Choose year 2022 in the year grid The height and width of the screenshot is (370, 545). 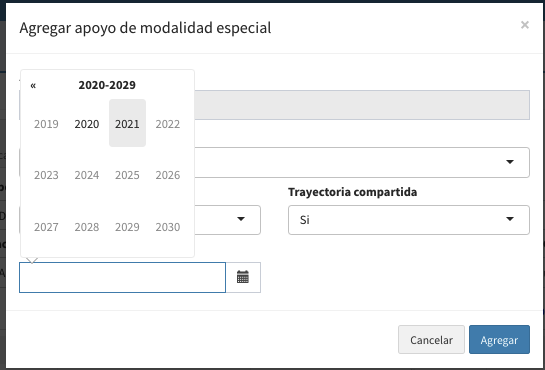[168, 123]
